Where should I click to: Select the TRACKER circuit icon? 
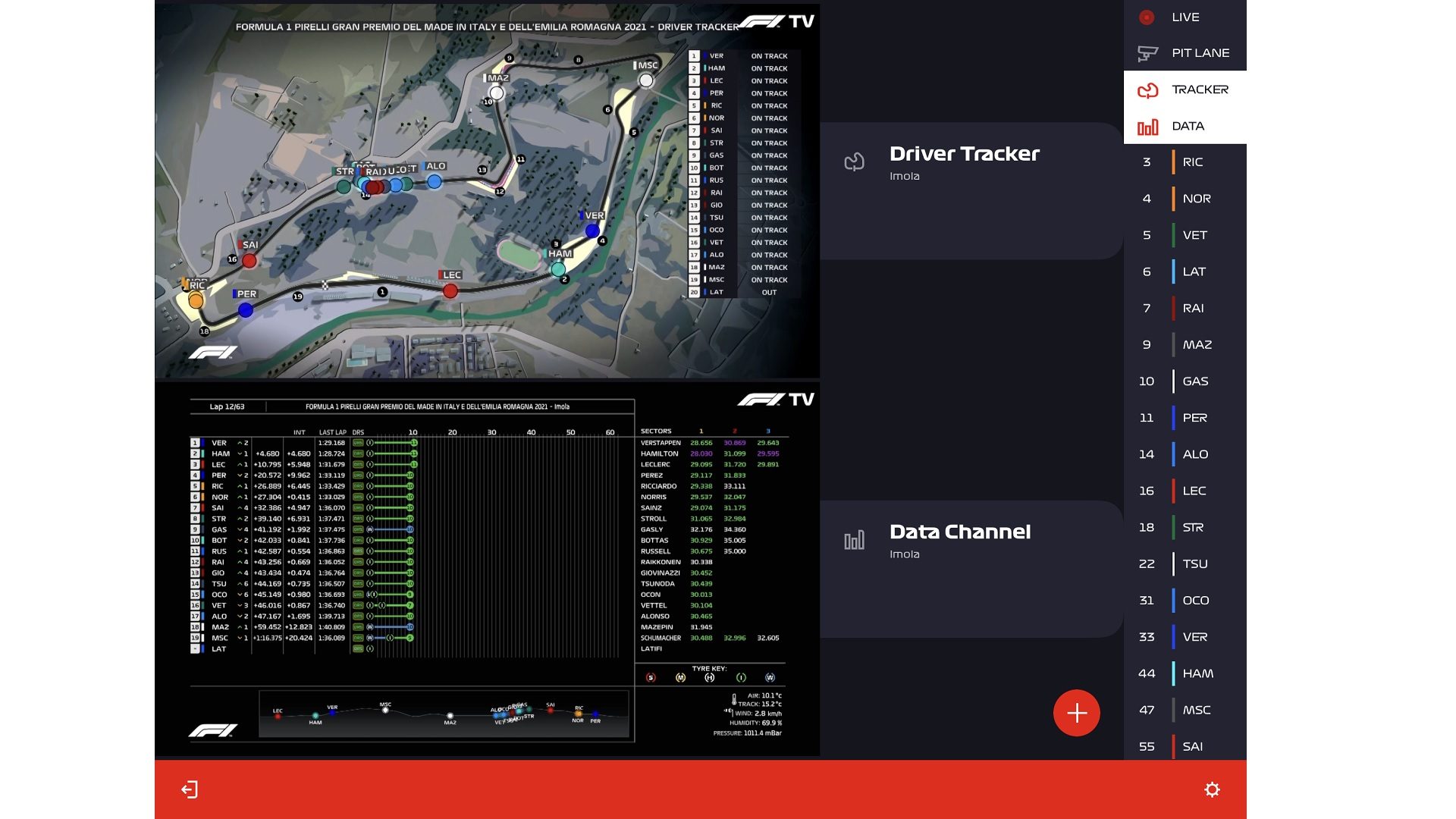(x=1147, y=90)
